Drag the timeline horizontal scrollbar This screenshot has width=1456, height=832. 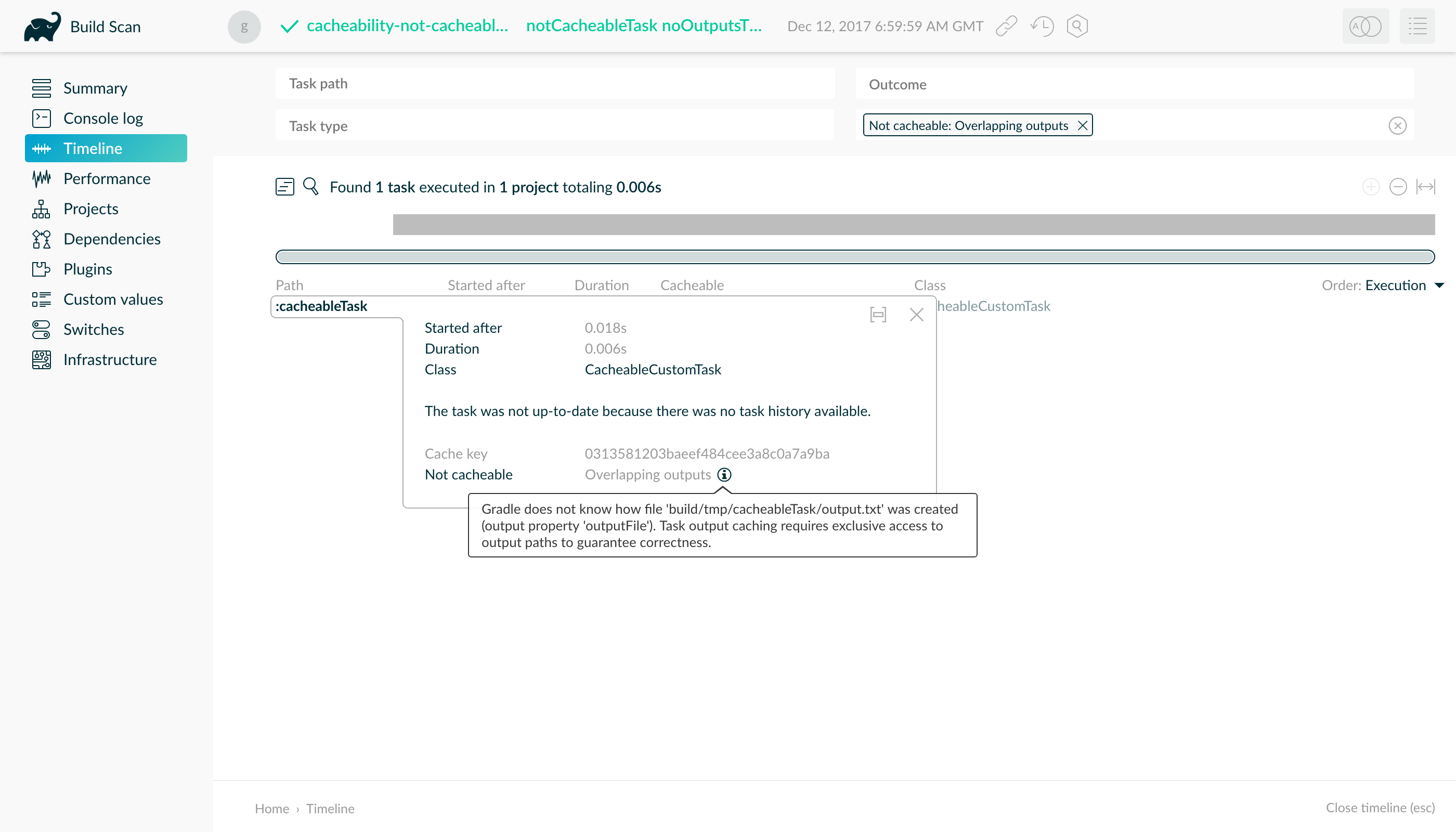[855, 256]
